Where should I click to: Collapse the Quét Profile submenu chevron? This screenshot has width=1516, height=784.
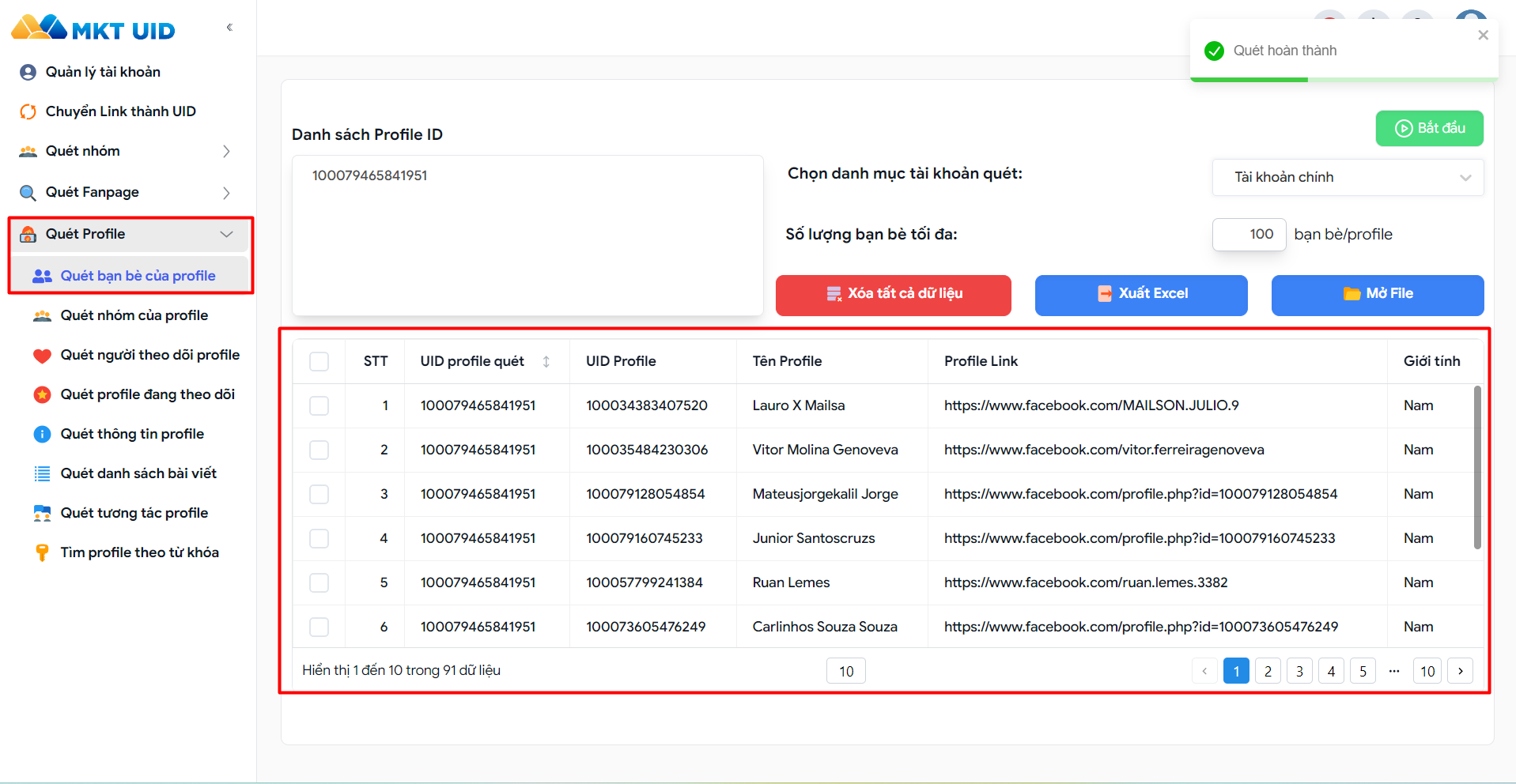pos(226,234)
